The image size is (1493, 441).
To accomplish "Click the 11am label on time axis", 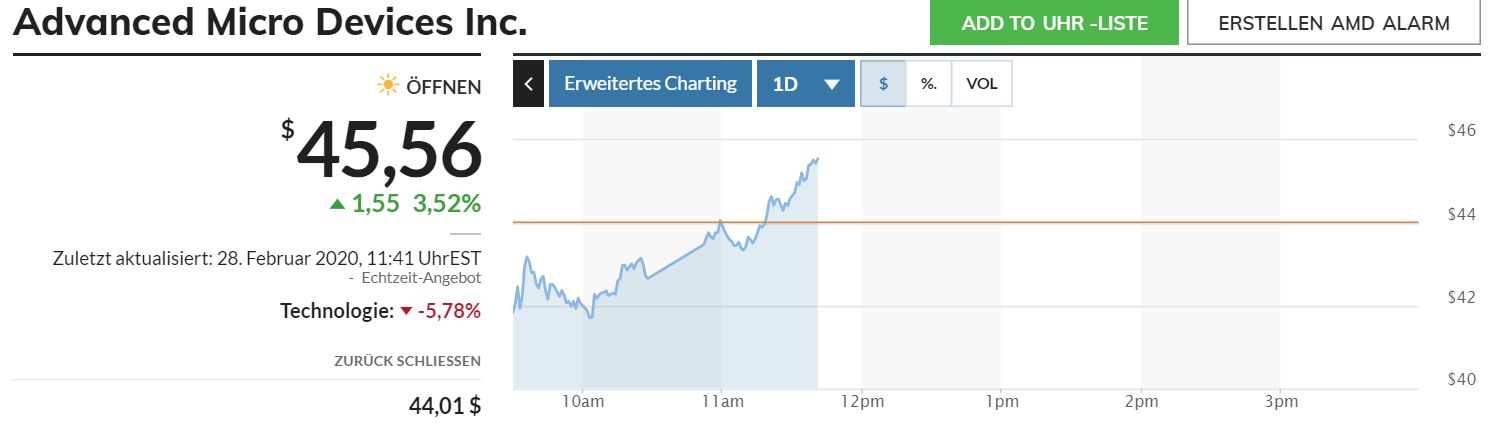I will tap(722, 402).
